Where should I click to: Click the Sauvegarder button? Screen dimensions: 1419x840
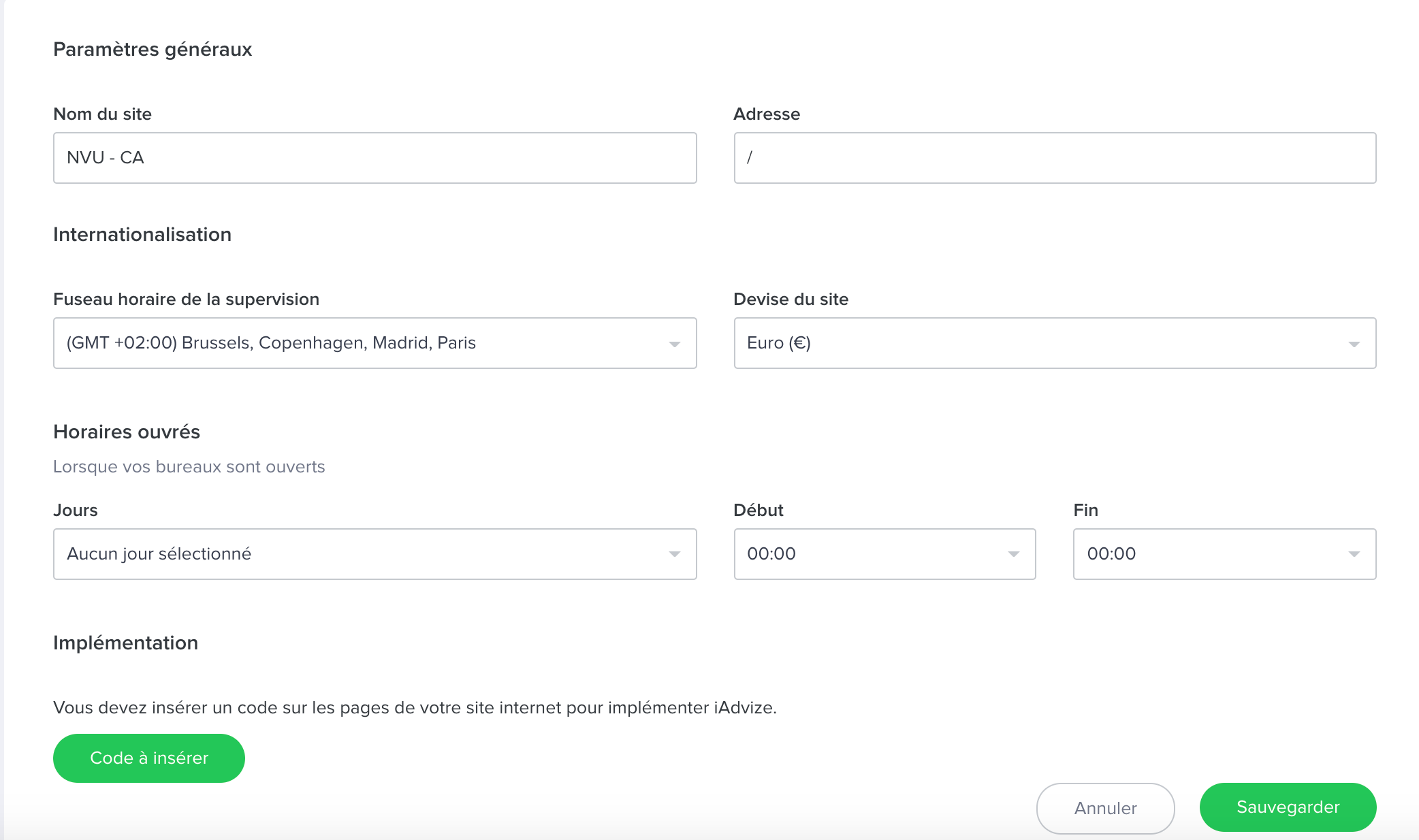point(1288,807)
